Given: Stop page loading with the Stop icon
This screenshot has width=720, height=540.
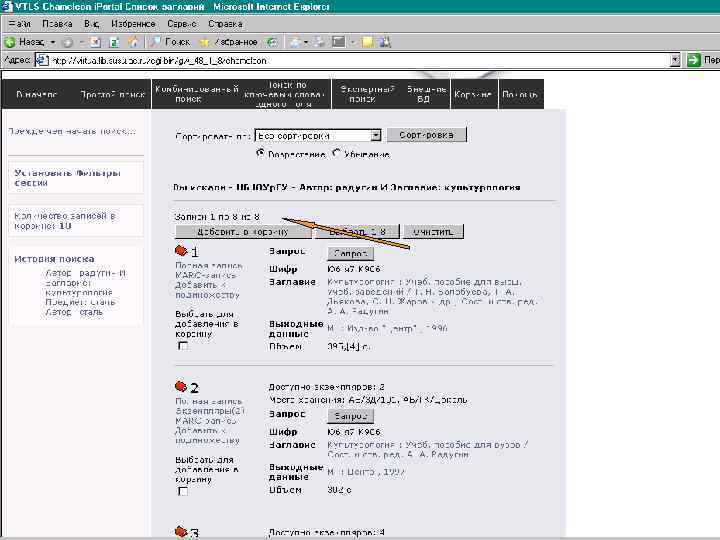Looking at the screenshot, I should point(96,42).
